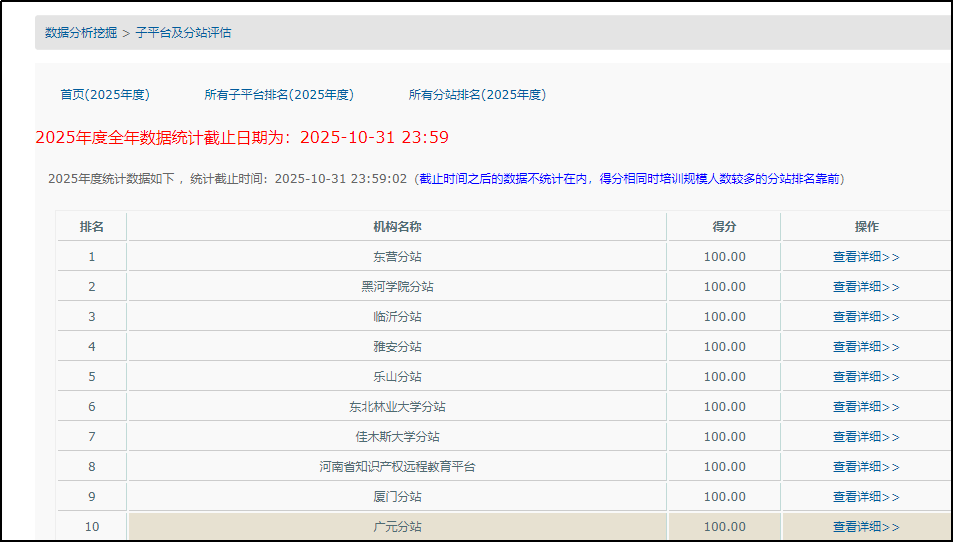This screenshot has width=953, height=542.
Task: View details for 临沂分站
Action: tap(866, 317)
